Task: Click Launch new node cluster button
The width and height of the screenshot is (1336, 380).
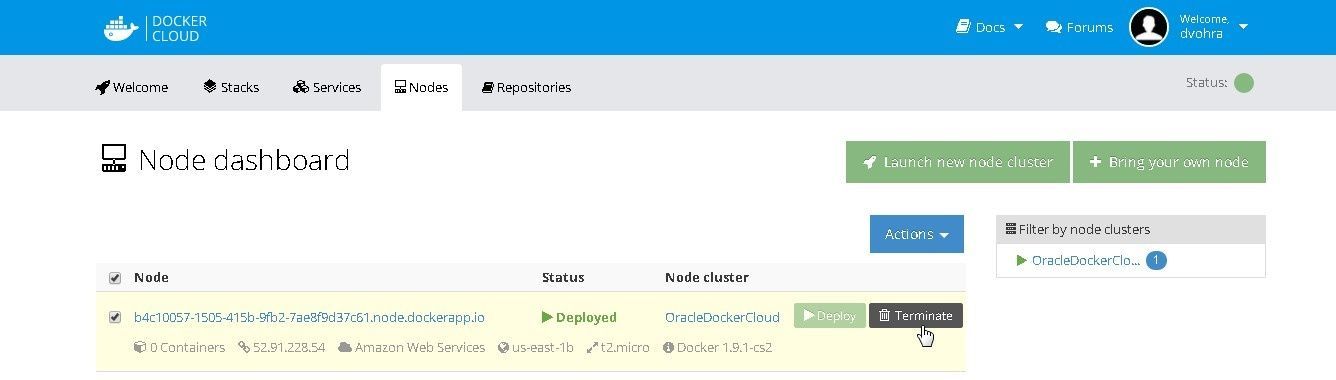Action: (x=958, y=162)
